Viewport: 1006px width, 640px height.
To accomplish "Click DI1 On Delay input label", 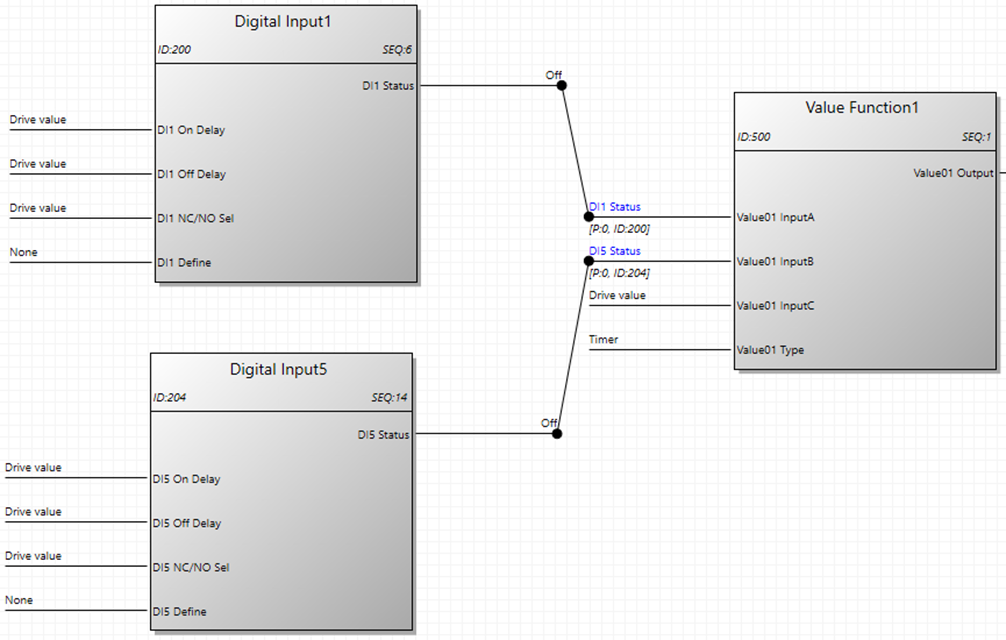I will pos(191,130).
